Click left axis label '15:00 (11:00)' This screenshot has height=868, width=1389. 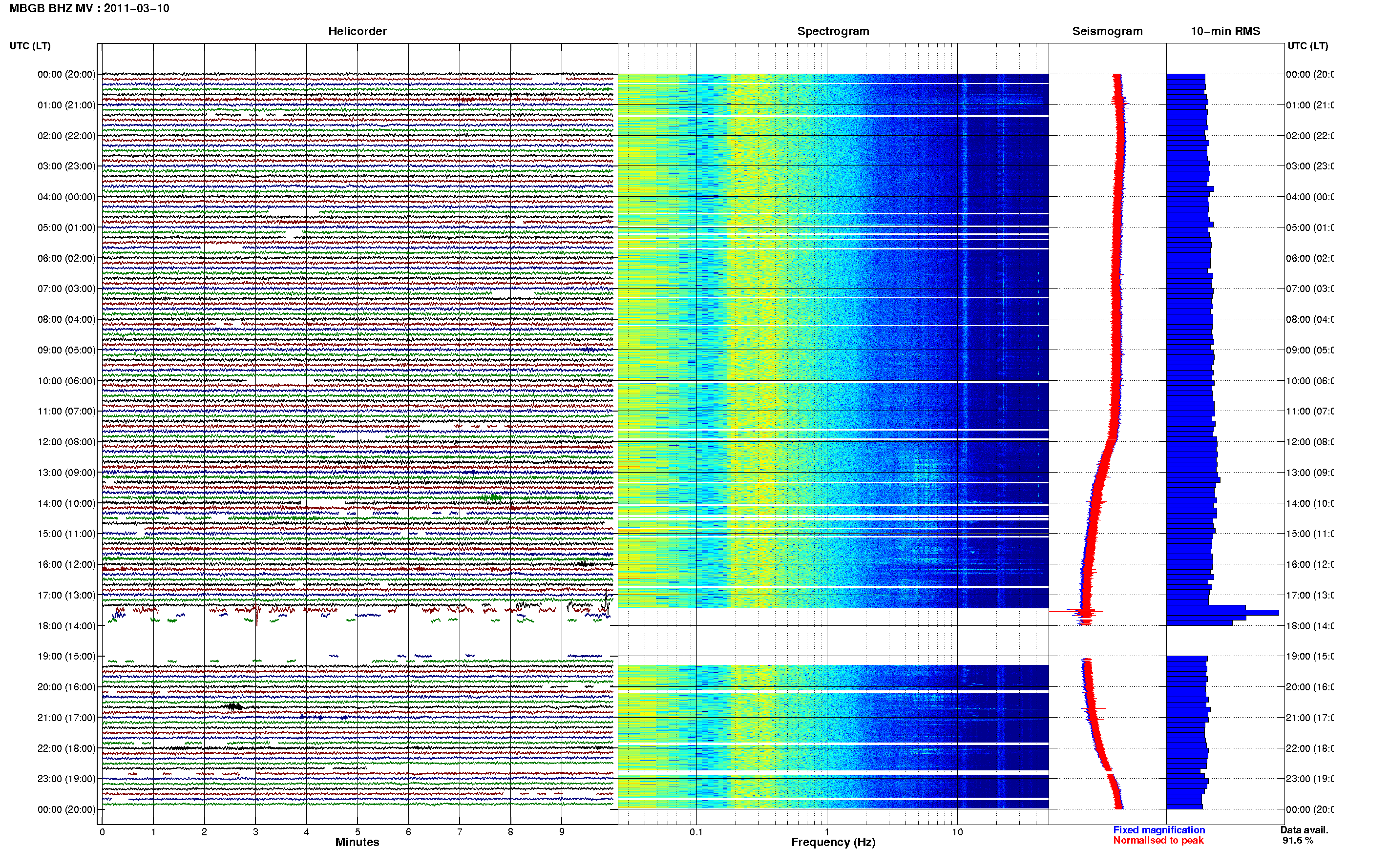(66, 534)
